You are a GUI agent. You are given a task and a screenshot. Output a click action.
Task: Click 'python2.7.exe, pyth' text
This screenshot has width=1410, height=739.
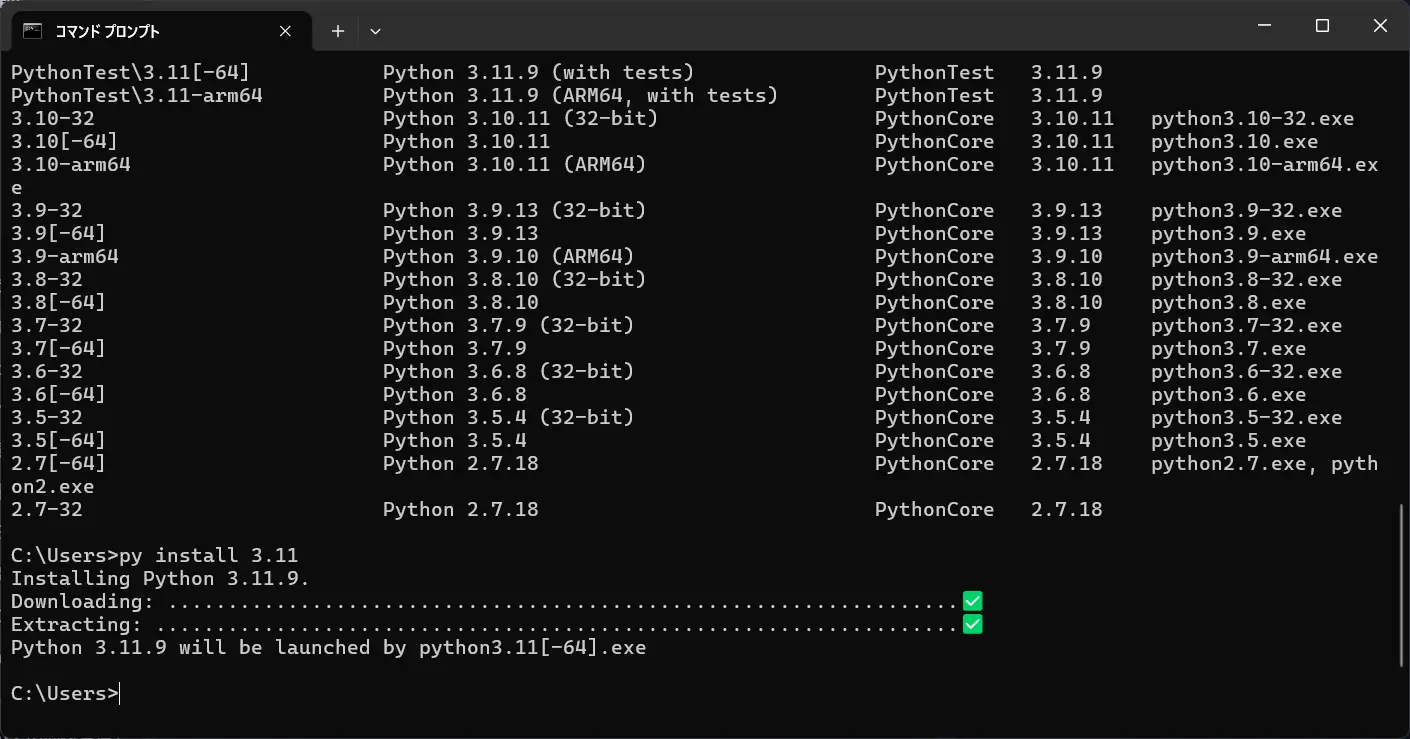coord(1264,463)
